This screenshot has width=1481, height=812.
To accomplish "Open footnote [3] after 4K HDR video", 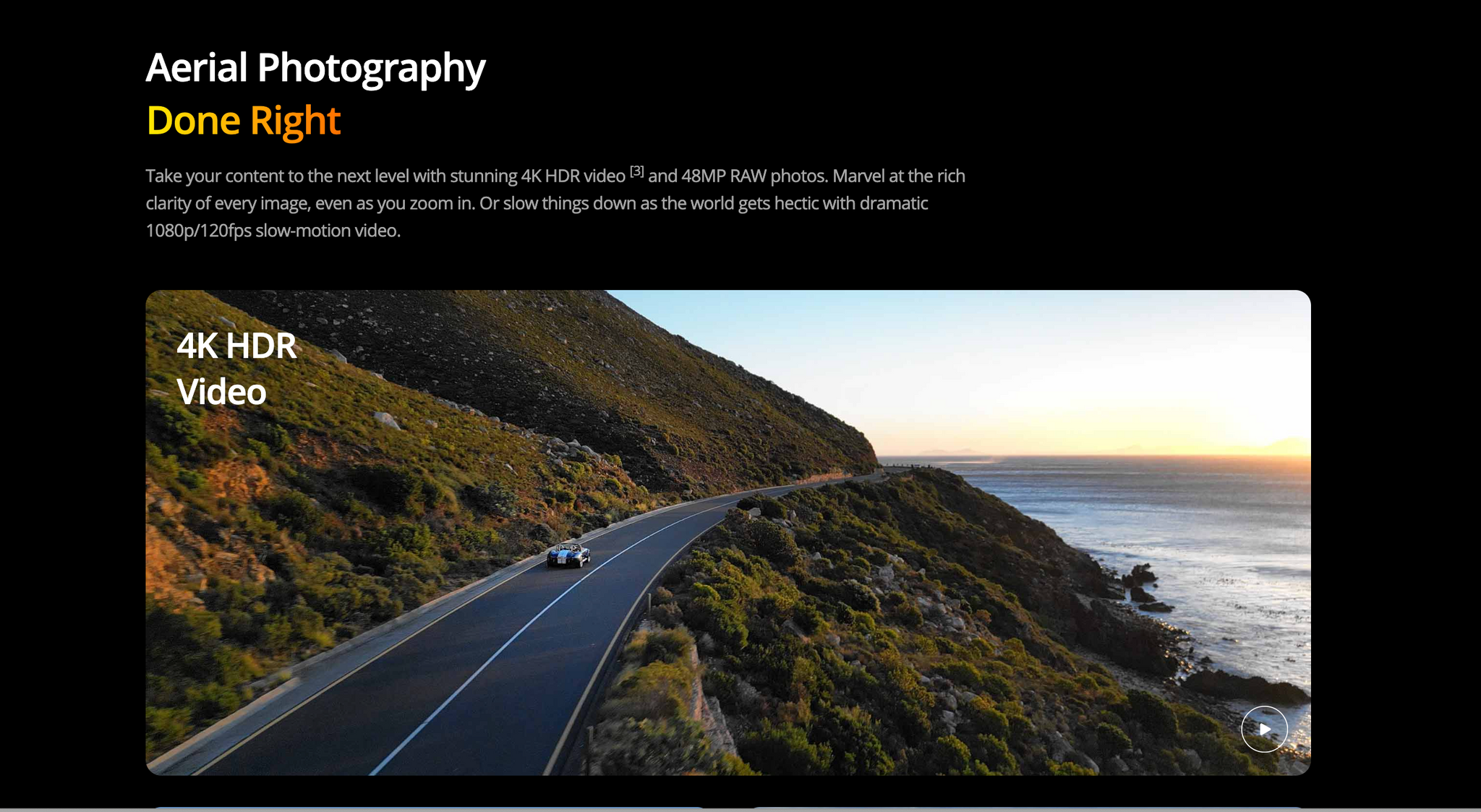I will (x=636, y=171).
